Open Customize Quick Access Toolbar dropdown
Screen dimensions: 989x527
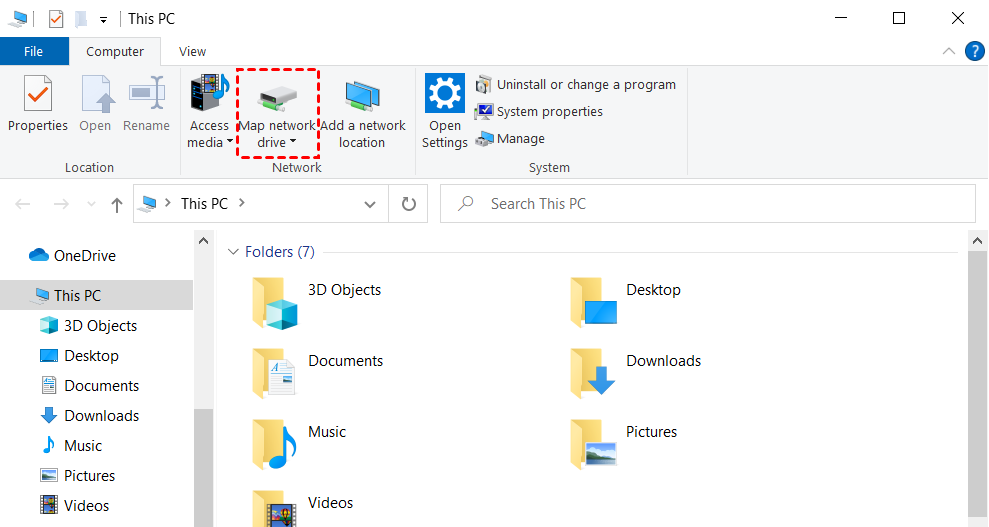pos(103,20)
